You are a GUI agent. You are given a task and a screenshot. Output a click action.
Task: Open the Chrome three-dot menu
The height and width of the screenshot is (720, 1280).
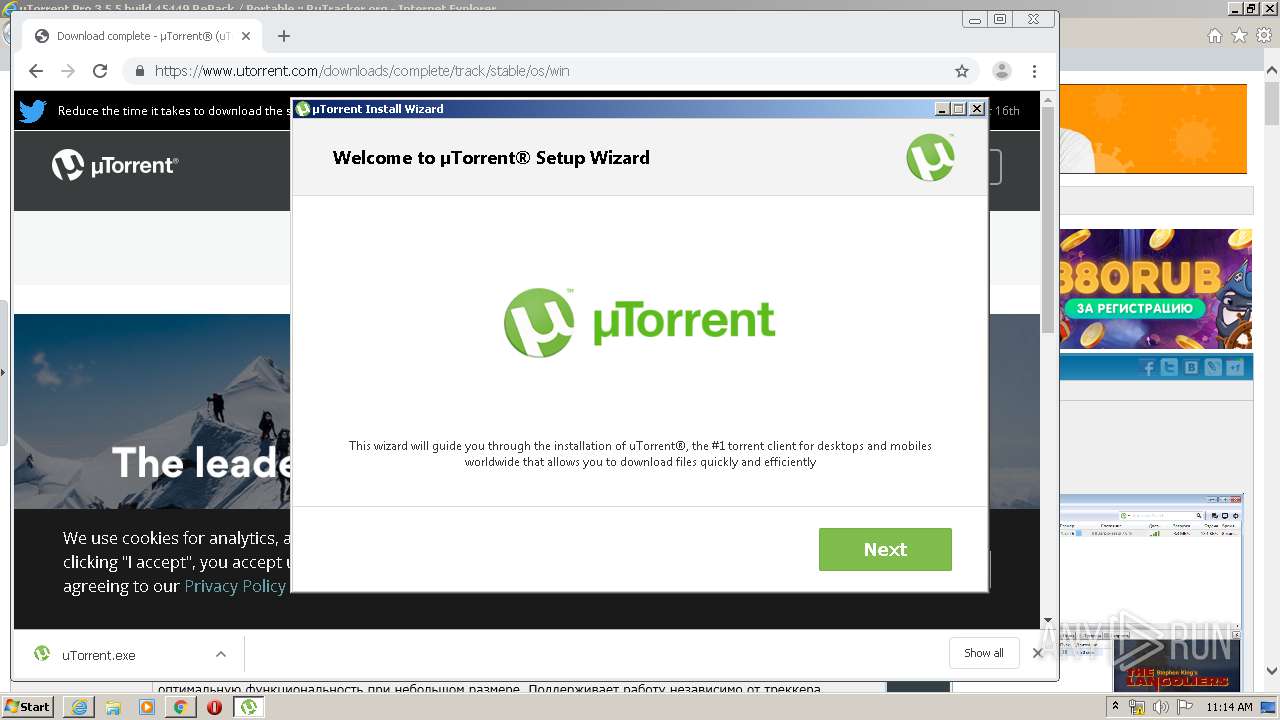point(1035,71)
